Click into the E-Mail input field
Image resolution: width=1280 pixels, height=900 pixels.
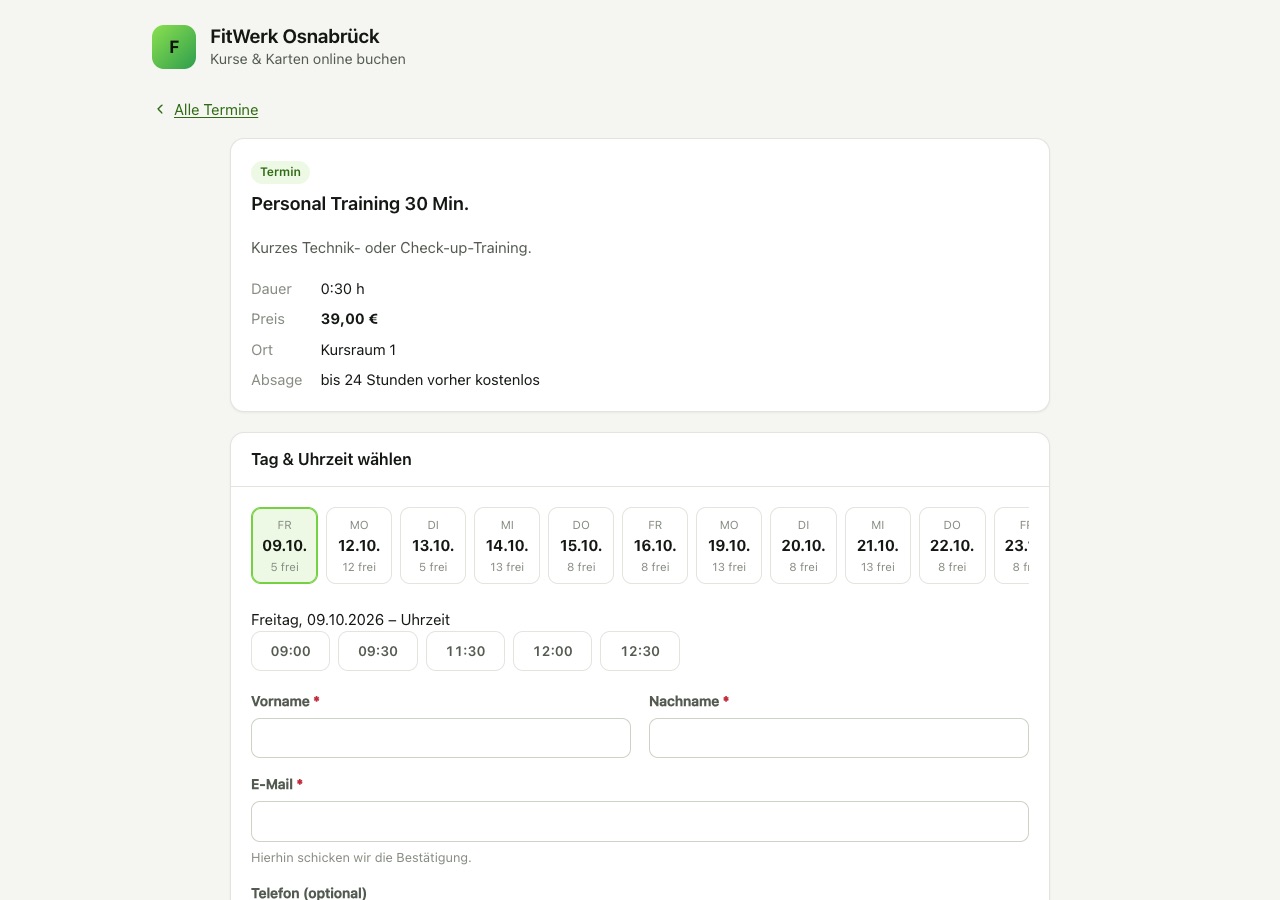pos(640,821)
